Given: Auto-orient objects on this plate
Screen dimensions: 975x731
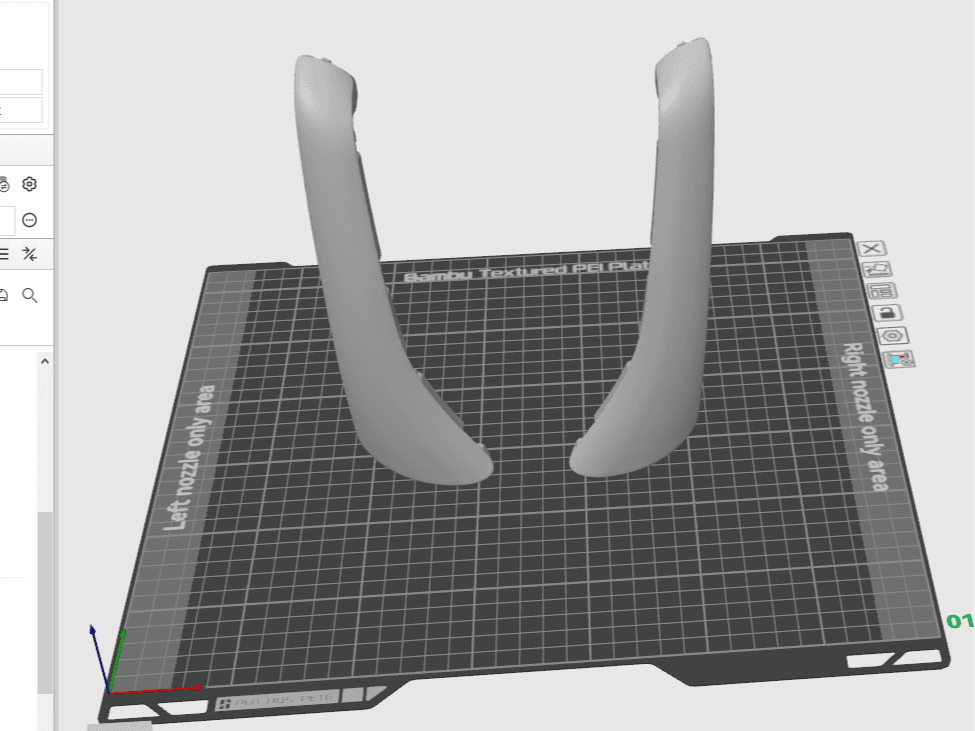Looking at the screenshot, I should (877, 270).
